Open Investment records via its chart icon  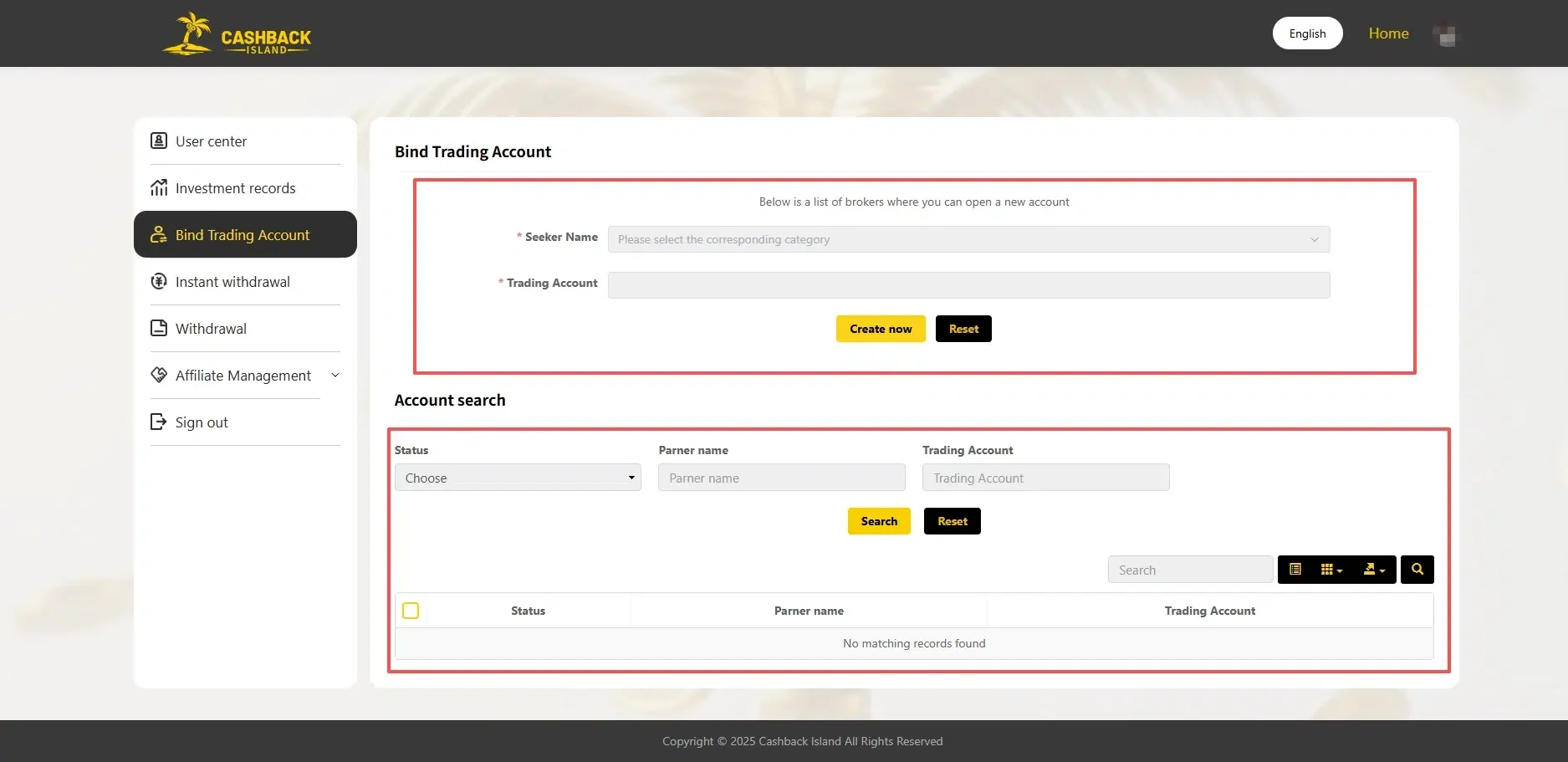159,187
